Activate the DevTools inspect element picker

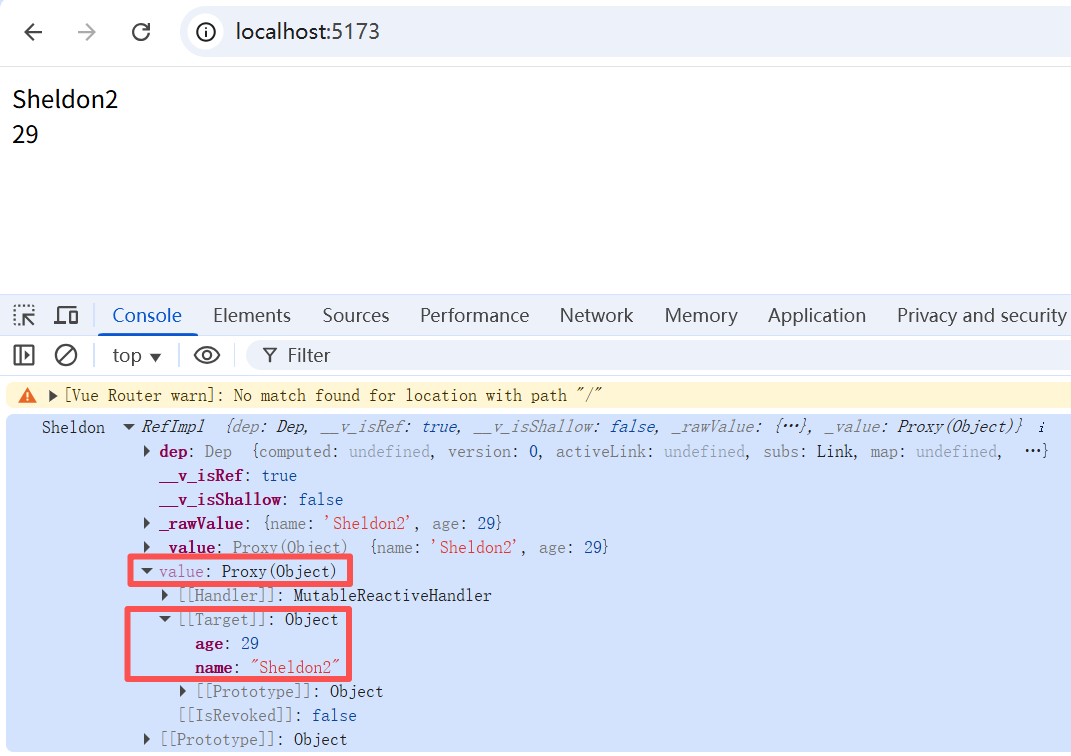click(25, 316)
